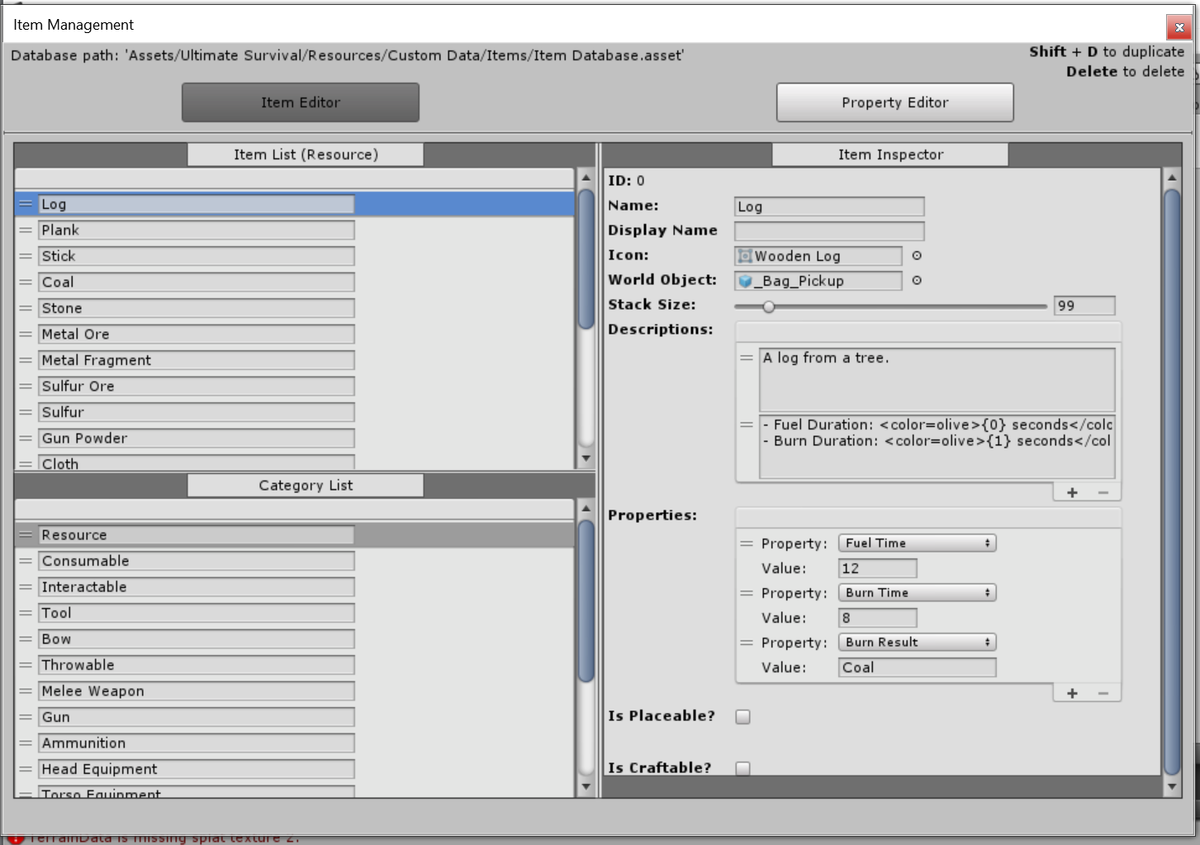
Task: Click the minus button under Properties
Action: point(1102,693)
